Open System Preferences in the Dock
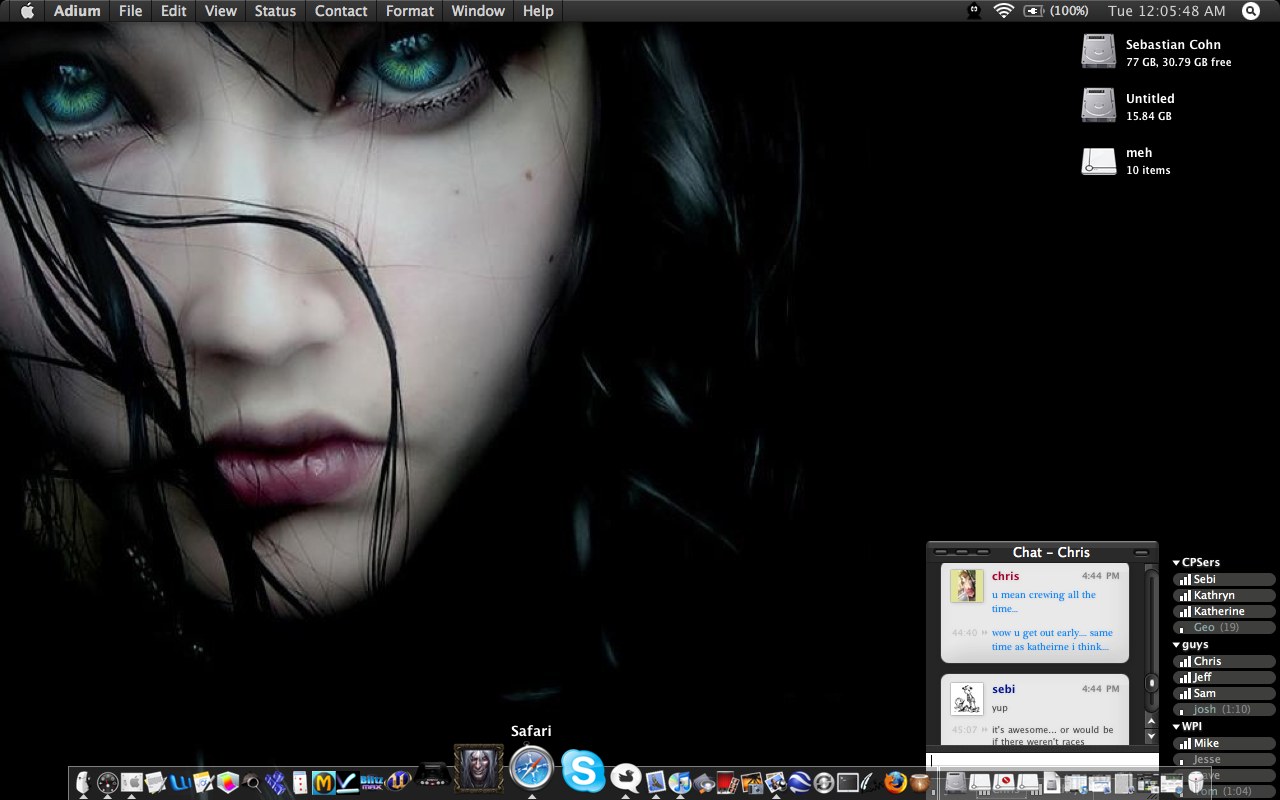Viewport: 1280px width, 800px height. coord(131,783)
